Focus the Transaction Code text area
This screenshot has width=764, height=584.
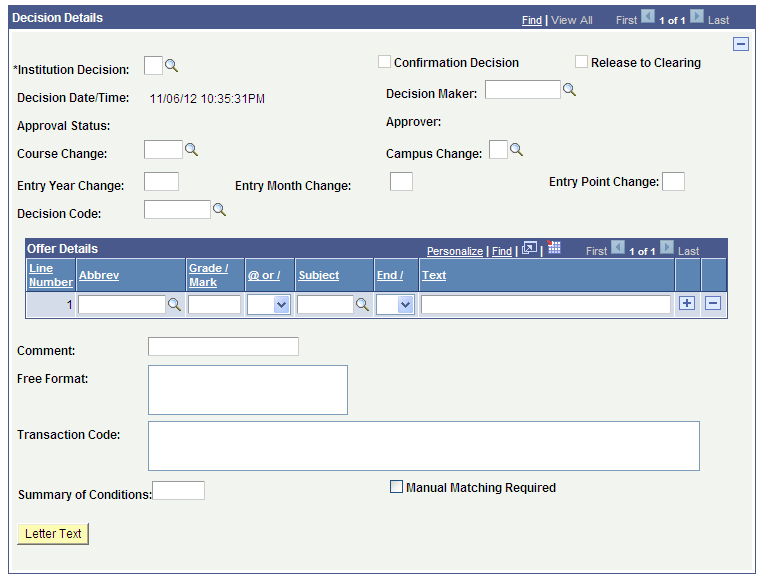[424, 446]
